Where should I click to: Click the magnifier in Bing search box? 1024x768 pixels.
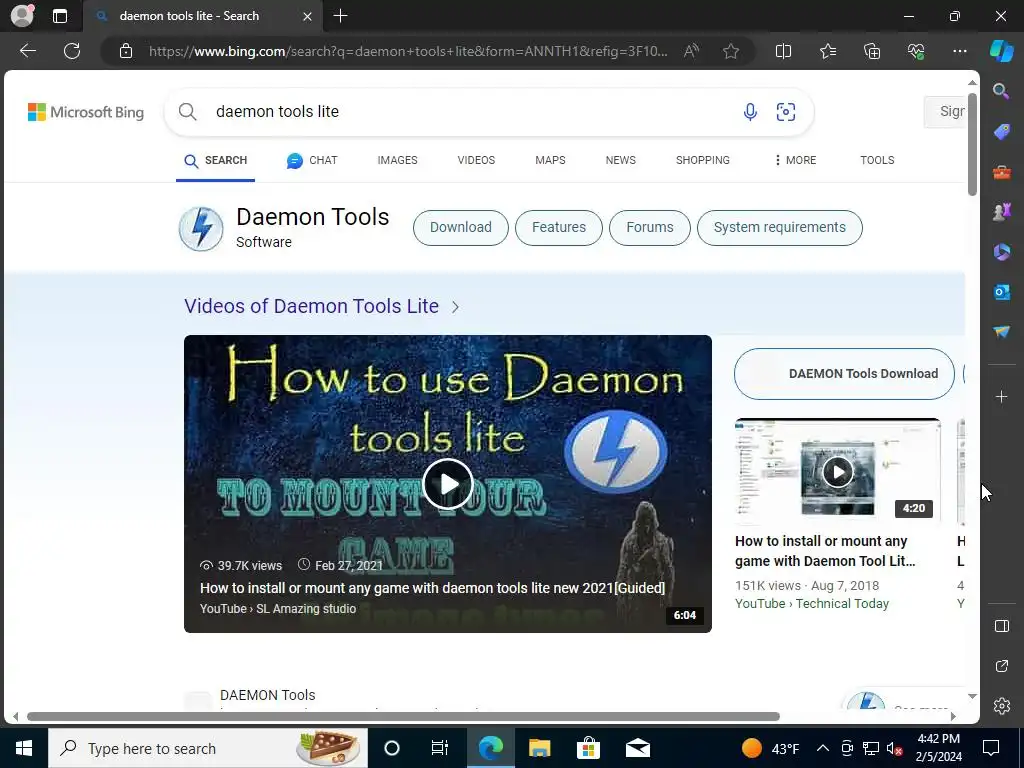(187, 112)
